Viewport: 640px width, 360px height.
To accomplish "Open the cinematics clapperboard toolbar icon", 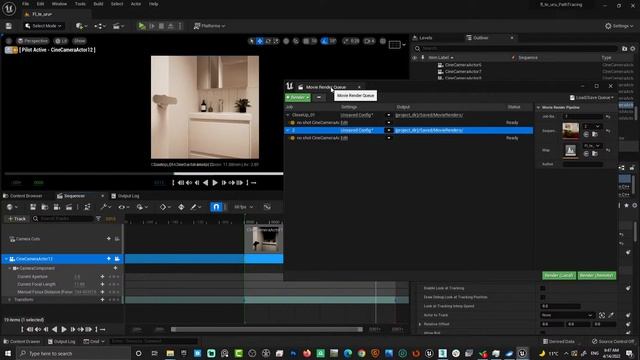I will click(x=117, y=26).
